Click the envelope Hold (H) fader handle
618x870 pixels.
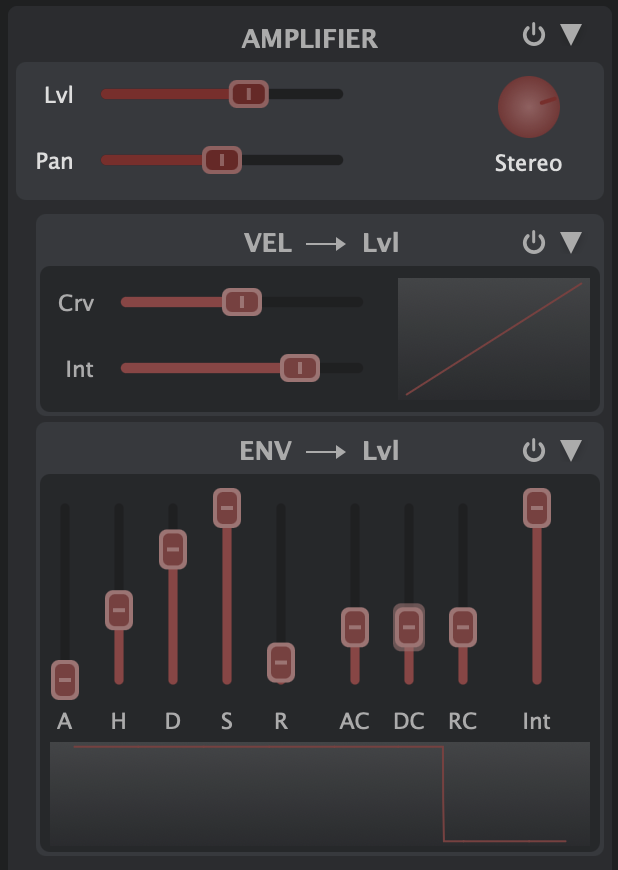[x=119, y=609]
